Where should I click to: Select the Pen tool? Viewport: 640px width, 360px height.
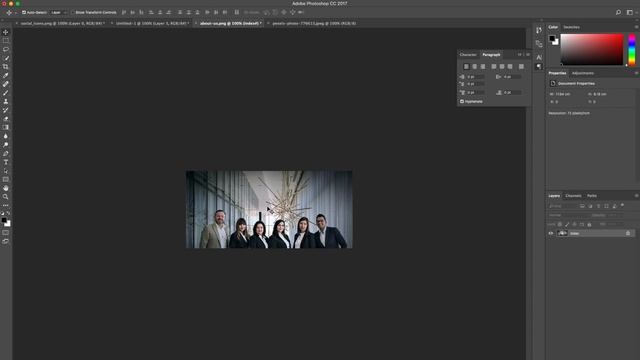6,153
